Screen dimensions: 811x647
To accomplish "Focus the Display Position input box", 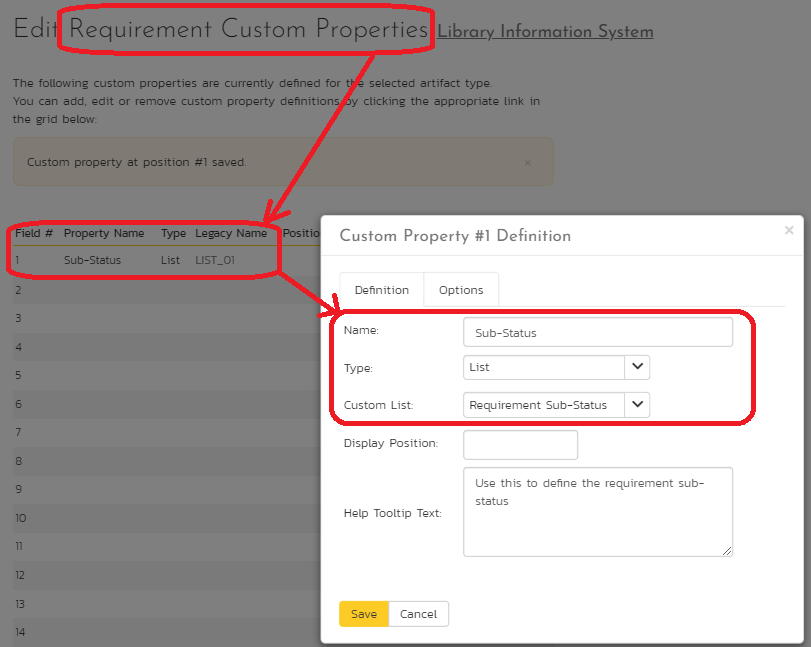I will tap(520, 444).
